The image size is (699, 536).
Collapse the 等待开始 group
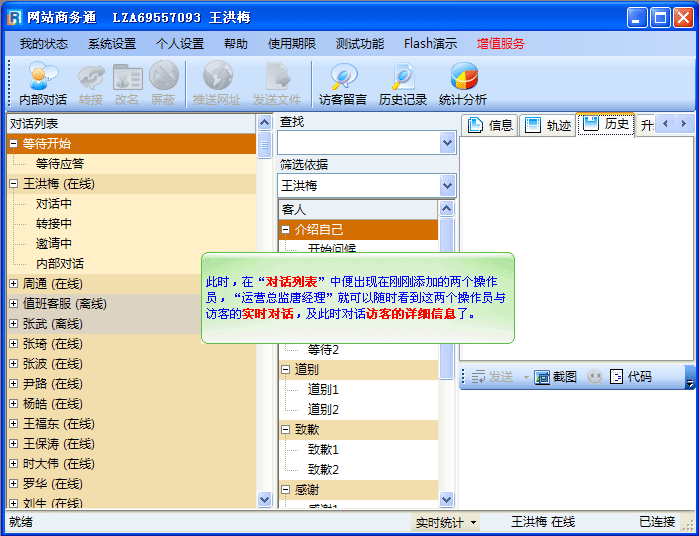pos(13,144)
